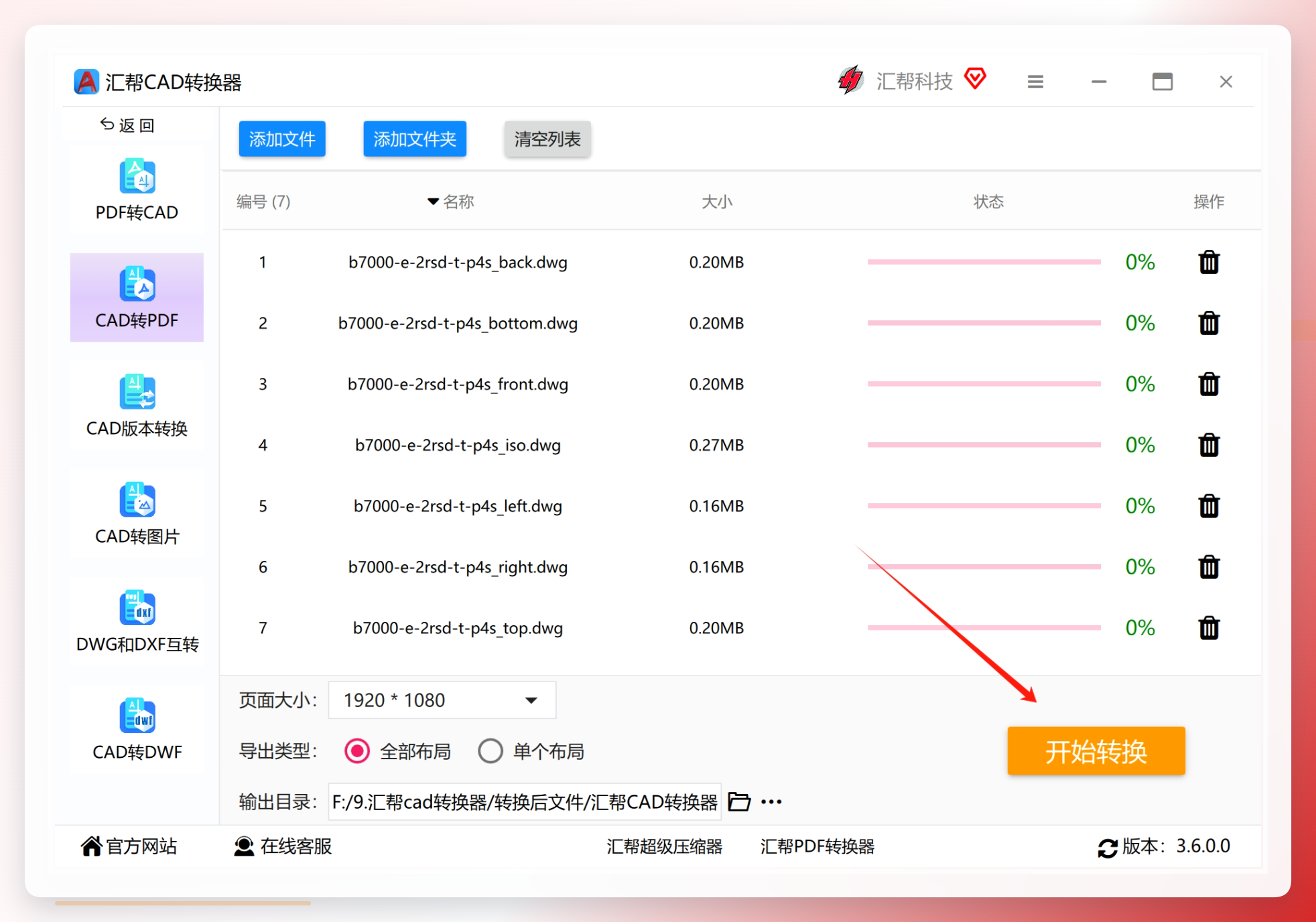The width and height of the screenshot is (1316, 922).
Task: Open the PDF转CAD conversion mode
Action: (137, 190)
